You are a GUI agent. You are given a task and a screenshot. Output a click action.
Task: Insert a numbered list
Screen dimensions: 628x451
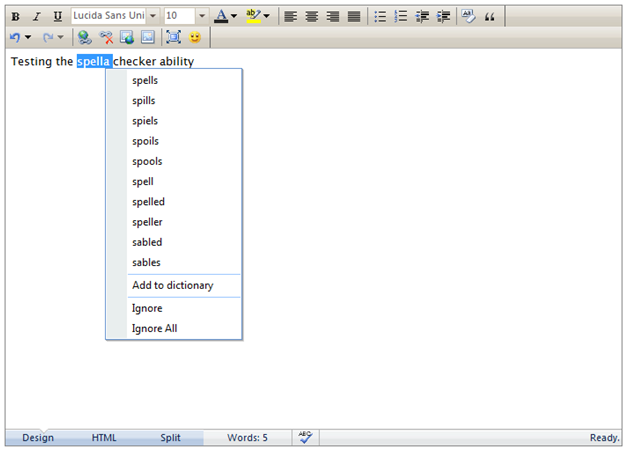tap(401, 16)
